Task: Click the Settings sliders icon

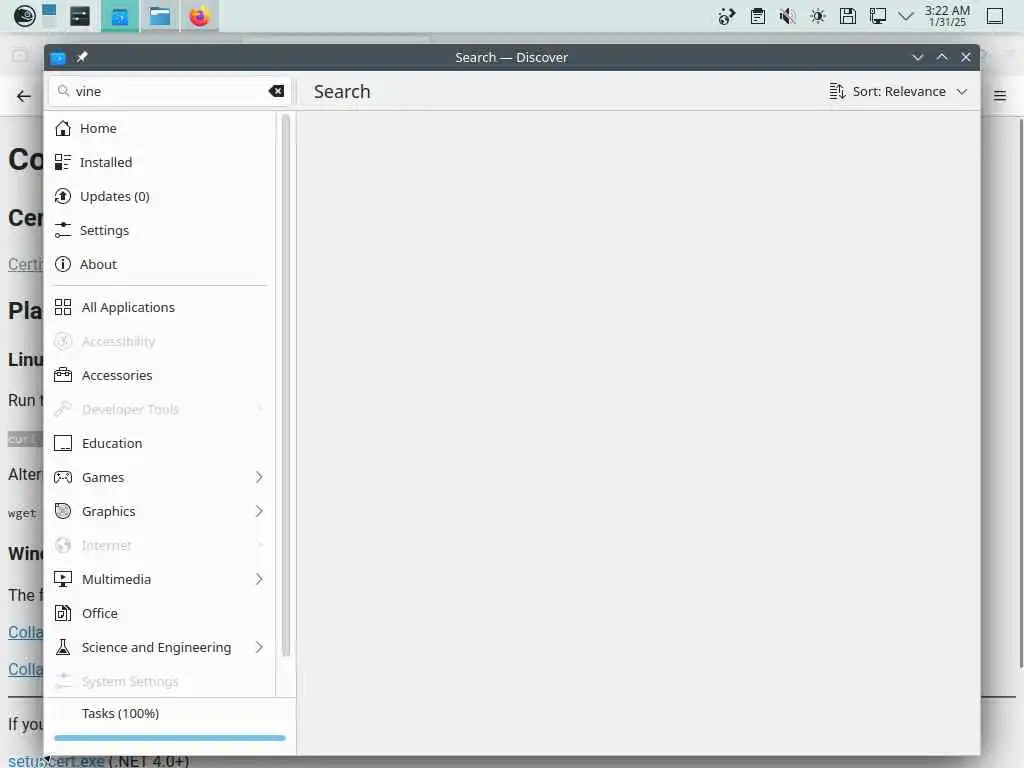Action: pos(63,230)
